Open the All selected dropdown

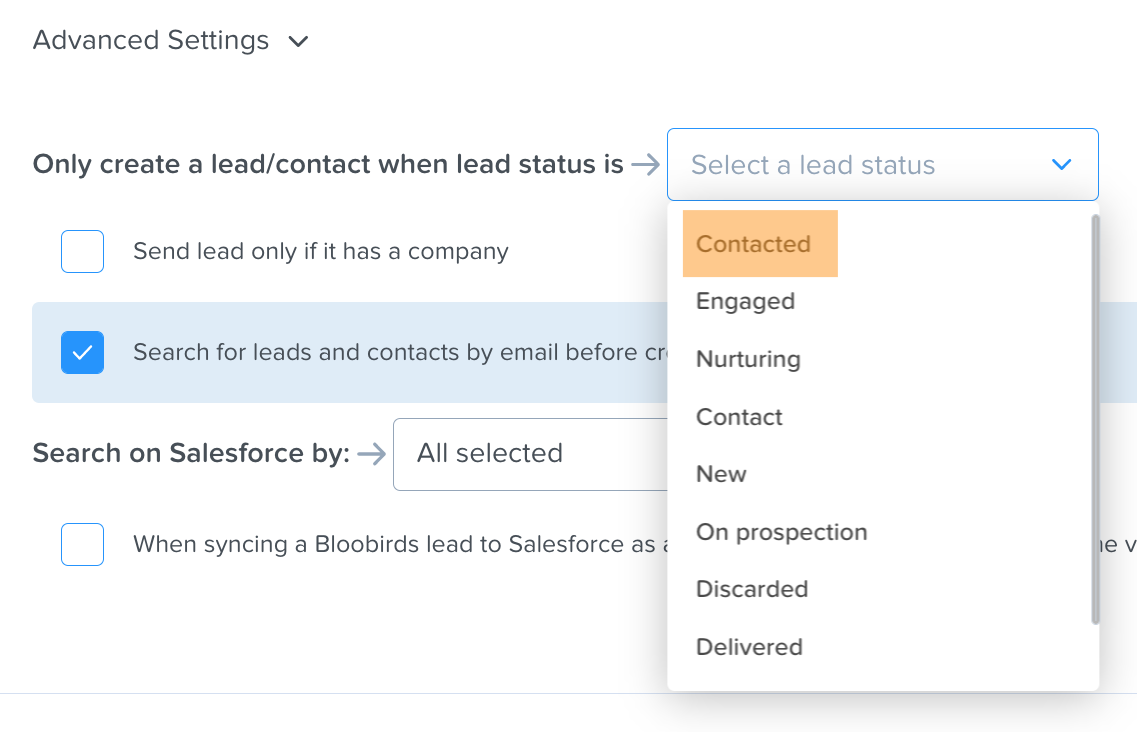point(531,454)
